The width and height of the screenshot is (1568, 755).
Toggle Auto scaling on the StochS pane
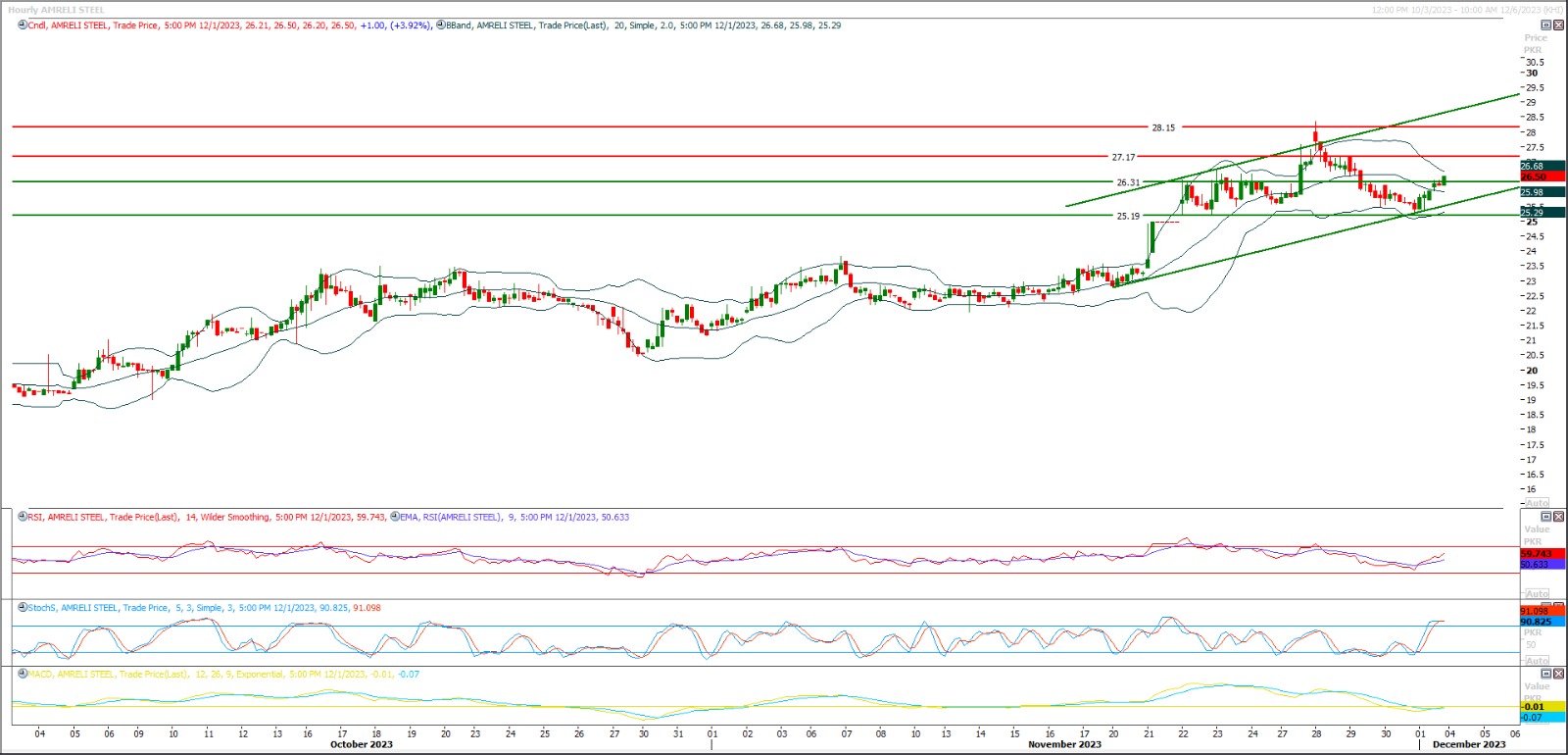point(1537,661)
